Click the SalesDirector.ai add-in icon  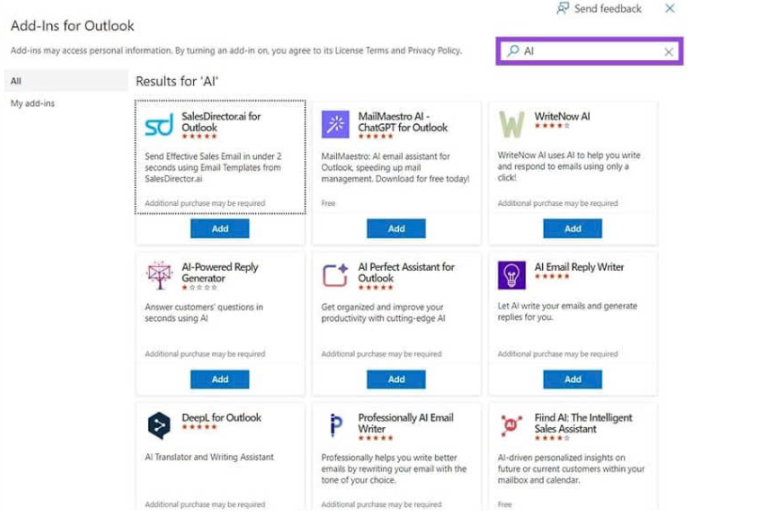(x=159, y=126)
